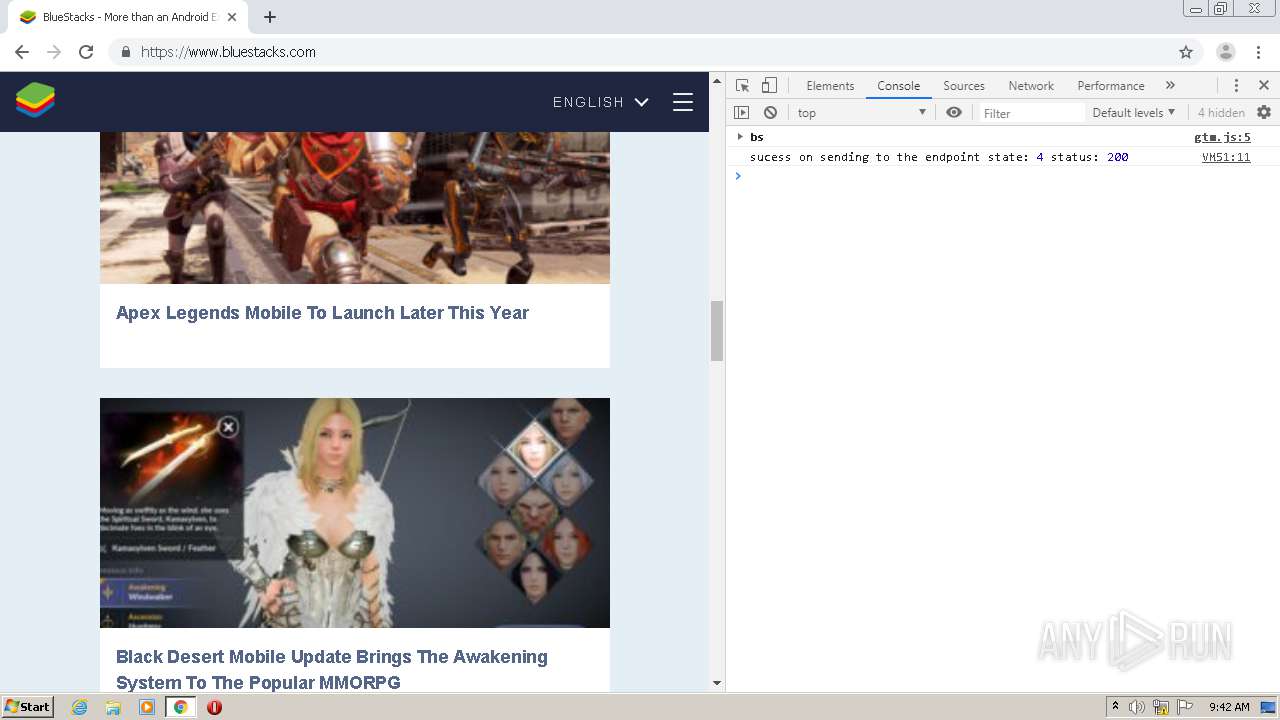Launch Internet Explorer from taskbar
The width and height of the screenshot is (1280, 720).
[x=80, y=707]
